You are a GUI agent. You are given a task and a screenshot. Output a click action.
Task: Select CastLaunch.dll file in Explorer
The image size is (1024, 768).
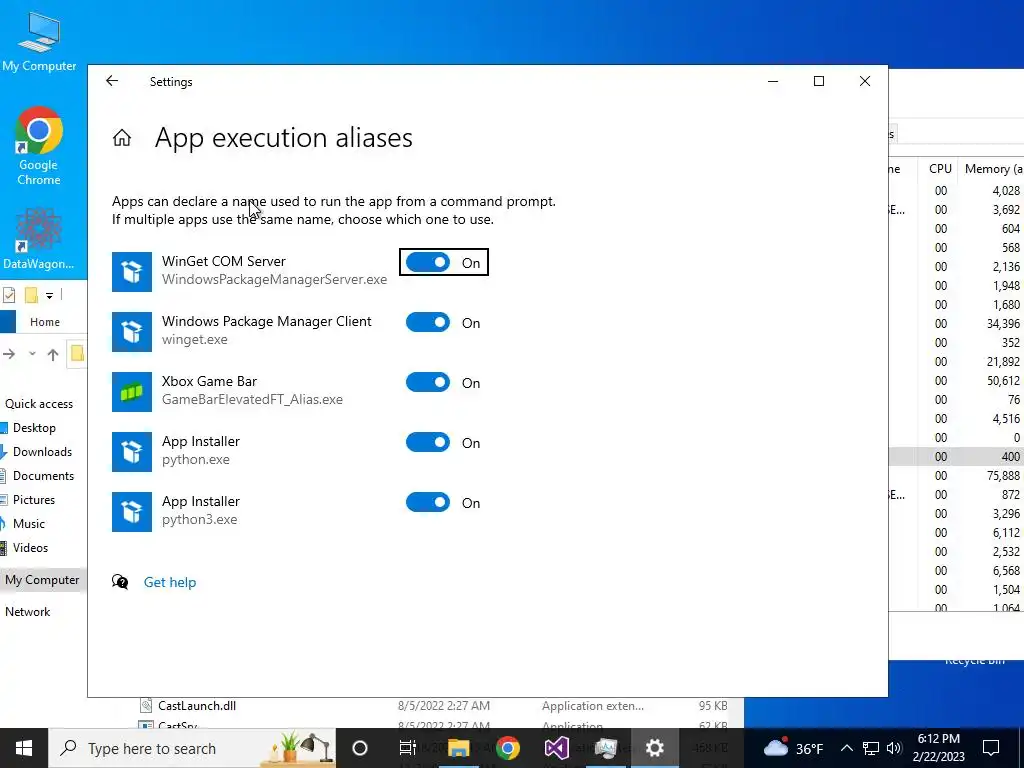coord(197,706)
